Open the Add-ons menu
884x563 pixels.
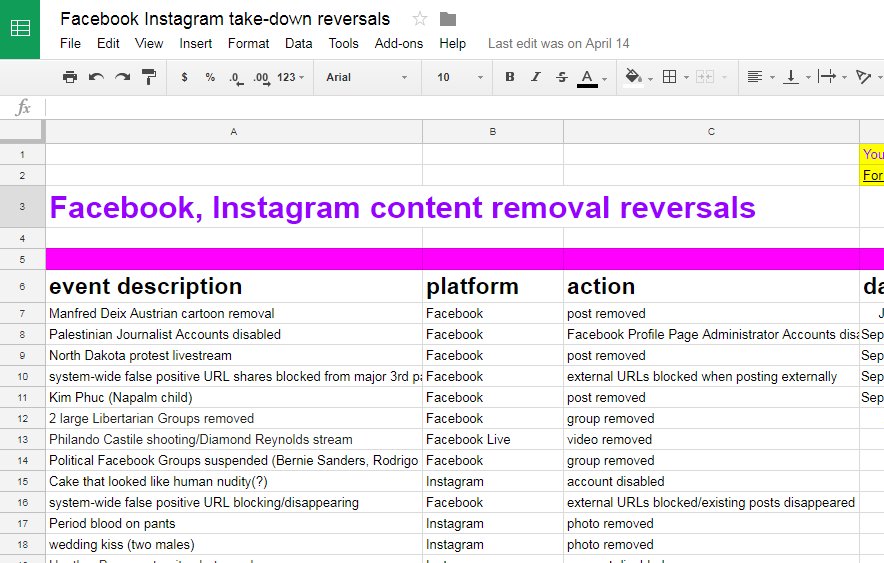(x=399, y=43)
